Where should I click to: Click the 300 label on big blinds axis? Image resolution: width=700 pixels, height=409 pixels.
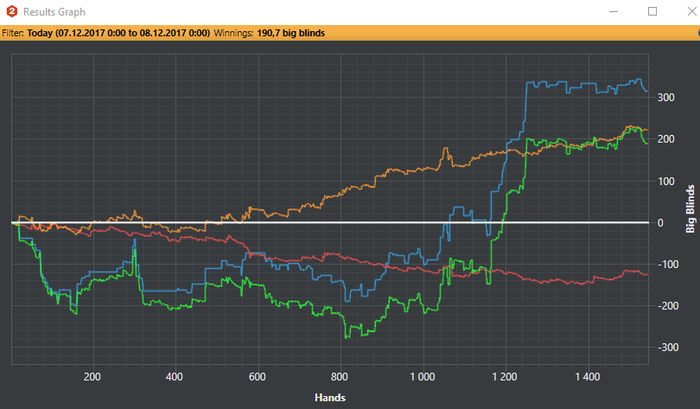[666, 97]
